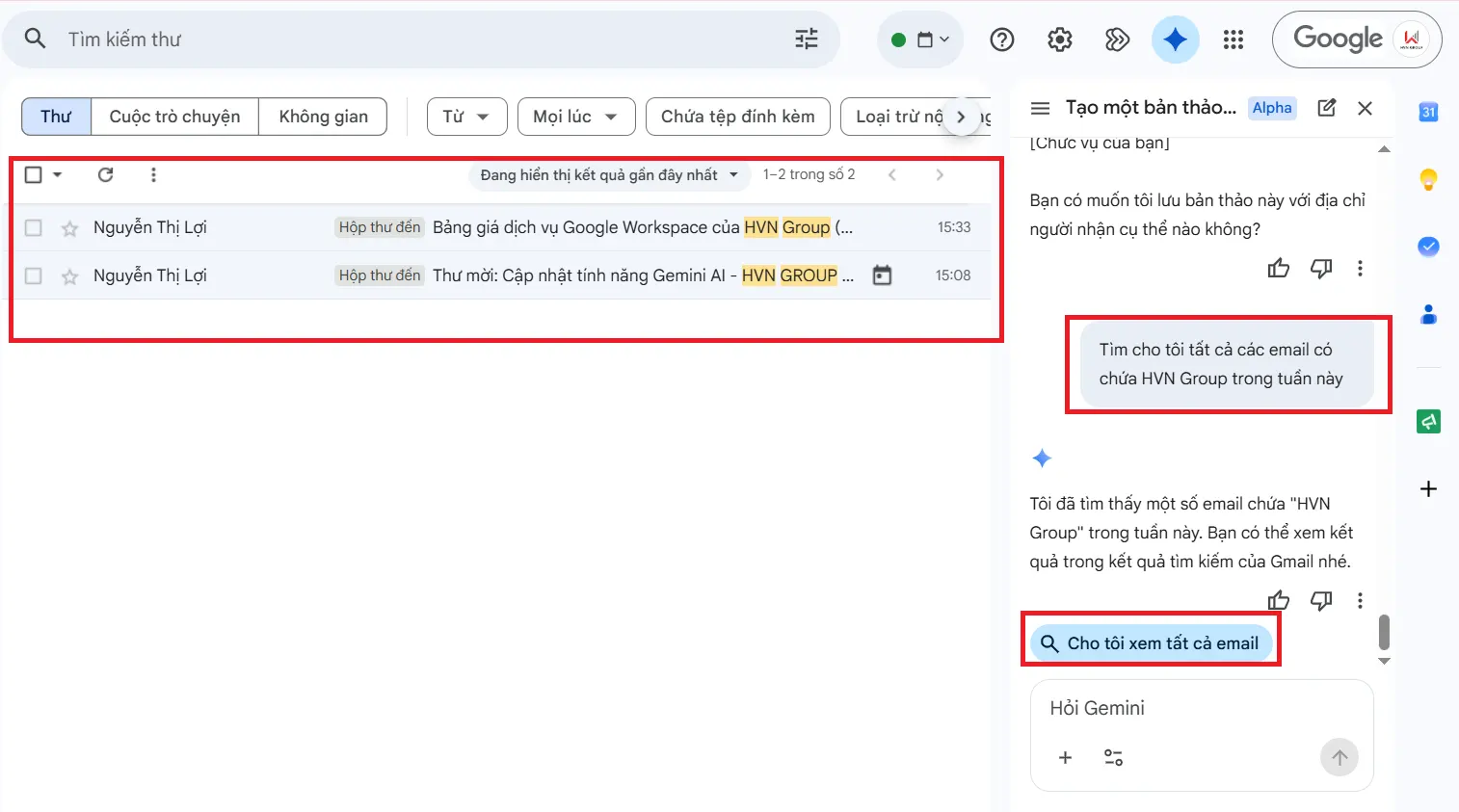This screenshot has width=1459, height=812.
Task: Open more options for draft-saving response
Action: point(1360,268)
